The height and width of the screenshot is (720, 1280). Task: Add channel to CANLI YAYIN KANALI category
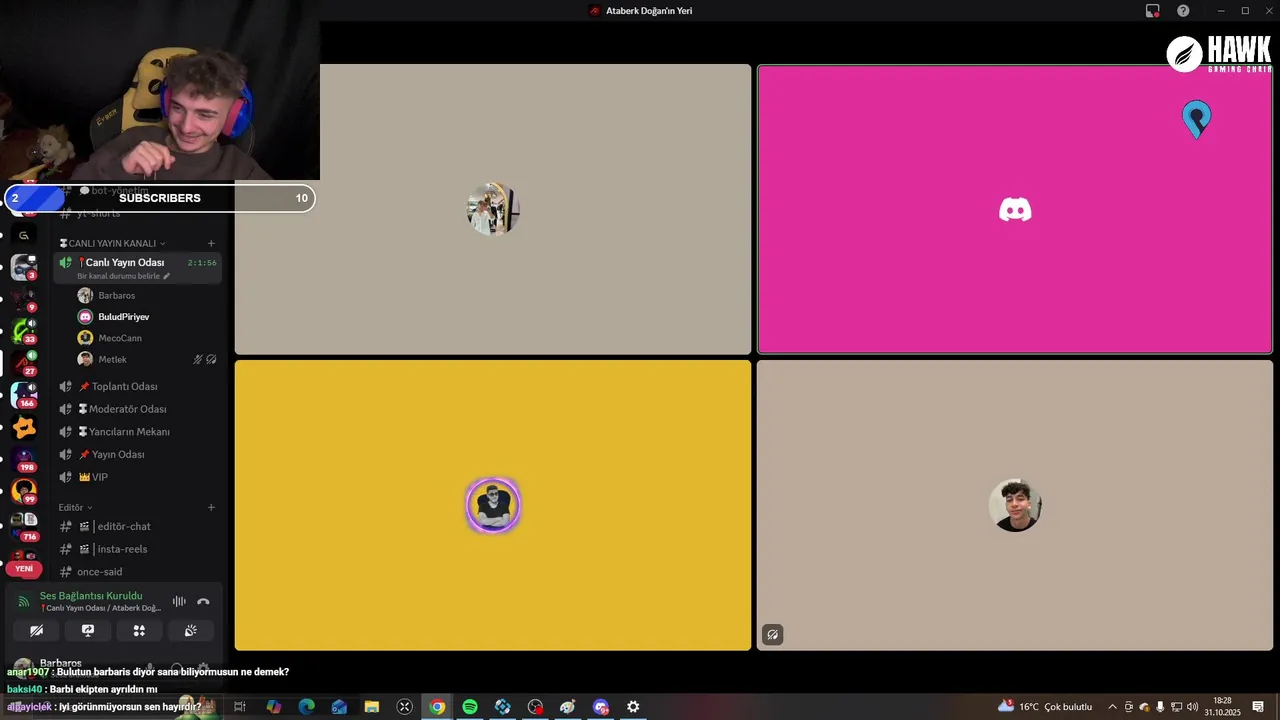coord(211,243)
